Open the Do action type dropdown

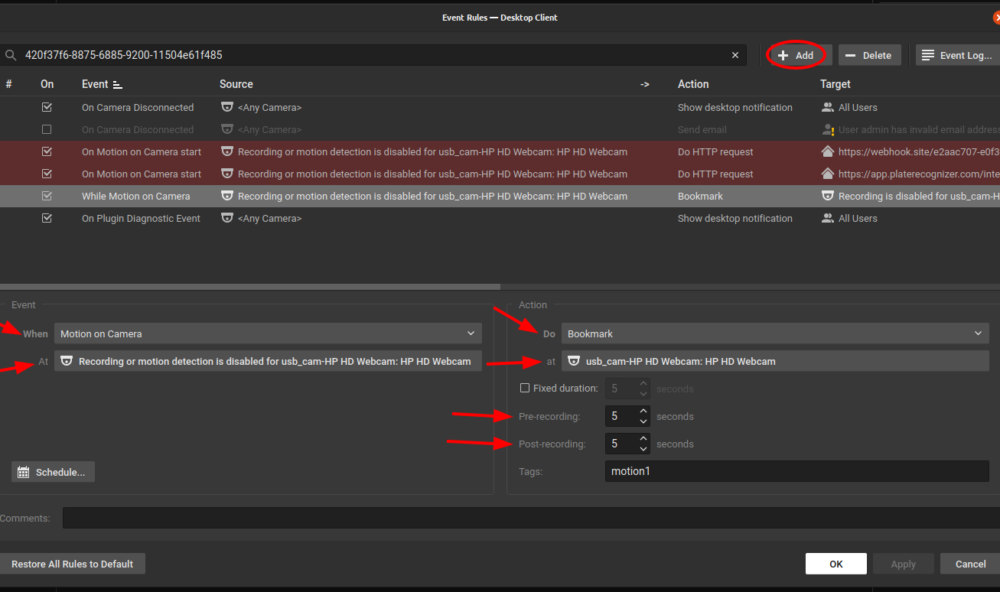point(775,334)
